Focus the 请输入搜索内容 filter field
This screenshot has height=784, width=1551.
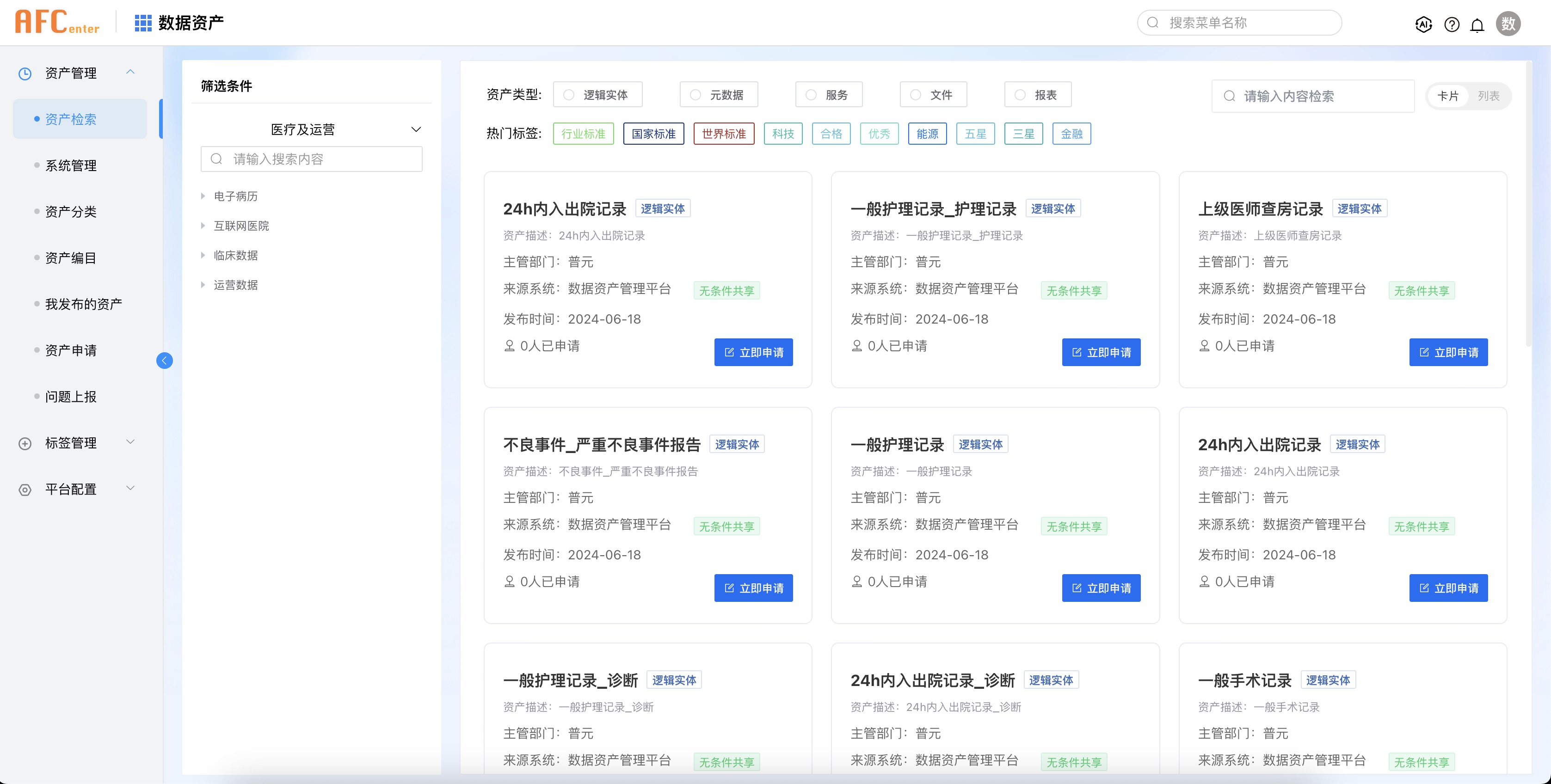pyautogui.click(x=312, y=159)
